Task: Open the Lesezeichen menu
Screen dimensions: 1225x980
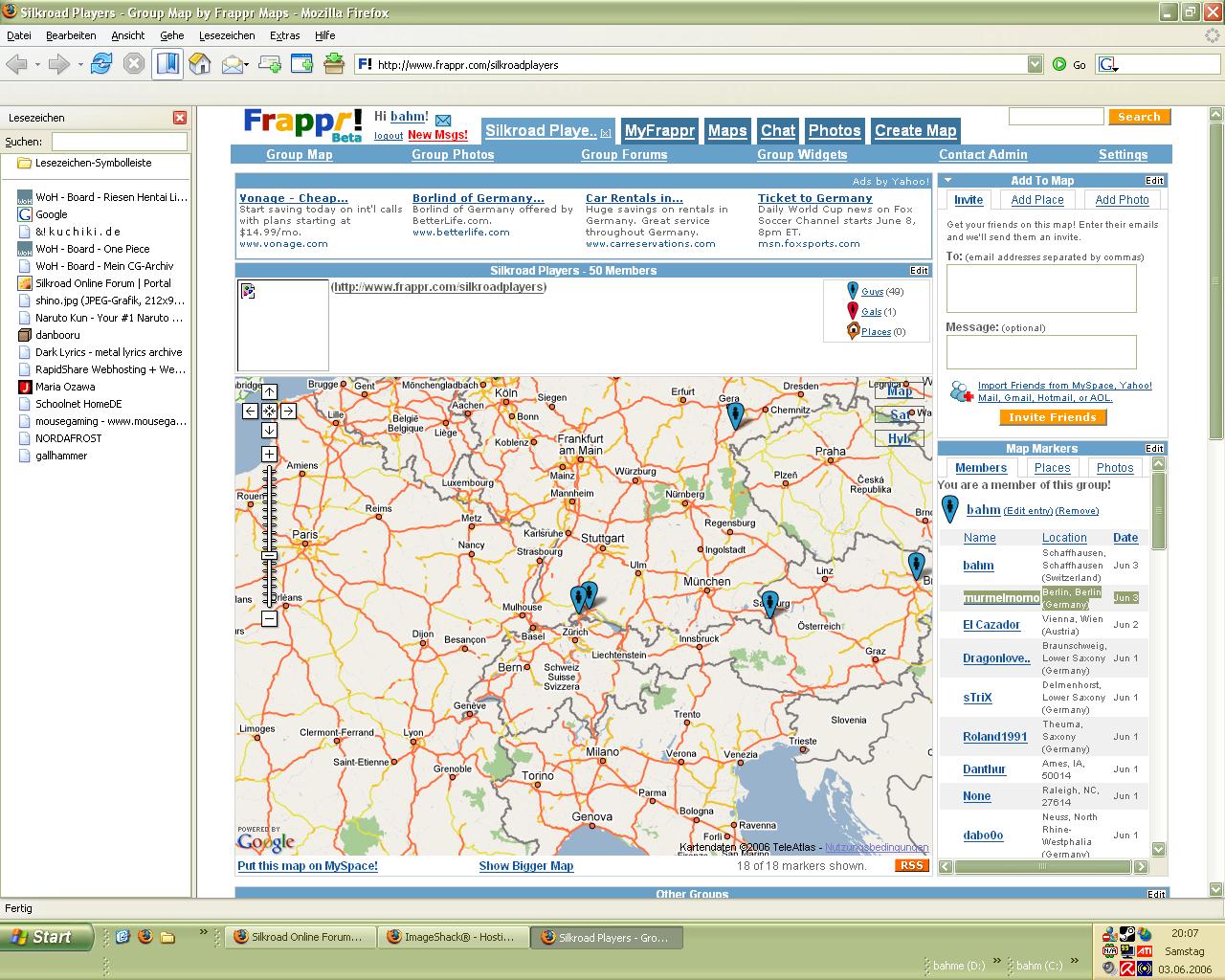Action: click(227, 35)
